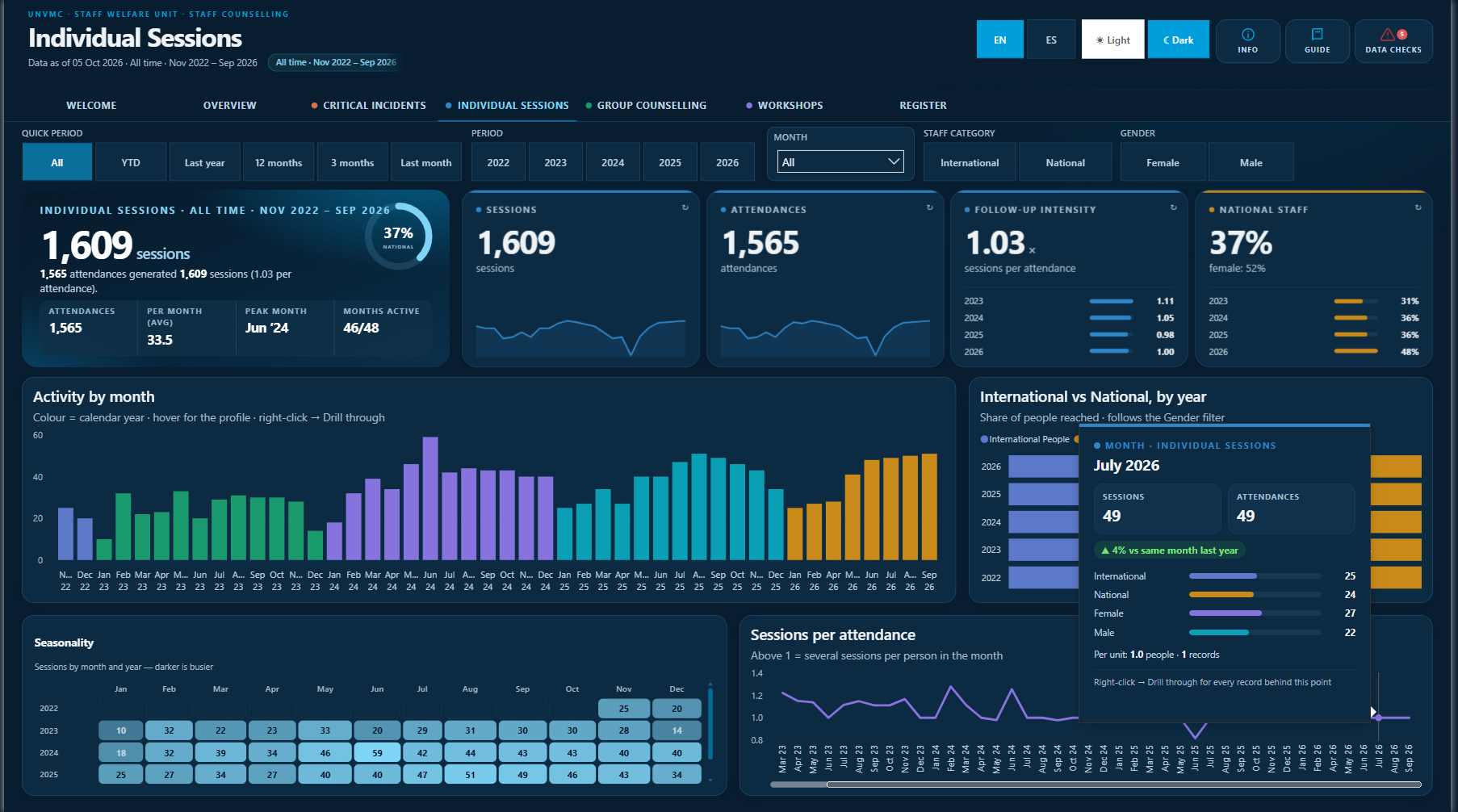The width and height of the screenshot is (1458, 812).
Task: Open the Month dropdown
Action: 840,161
